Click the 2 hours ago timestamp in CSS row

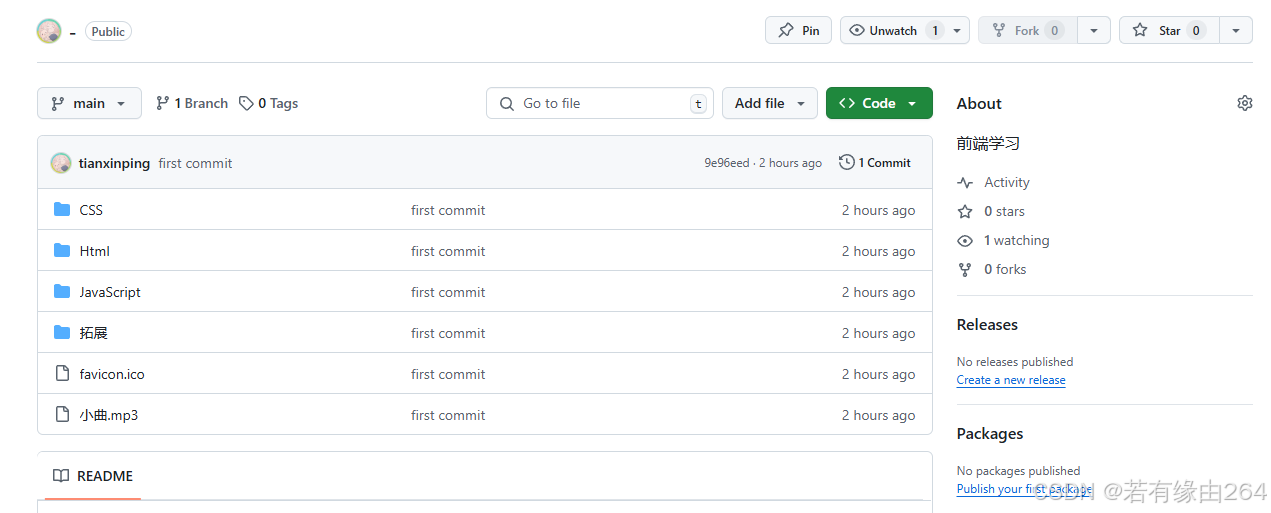point(878,210)
